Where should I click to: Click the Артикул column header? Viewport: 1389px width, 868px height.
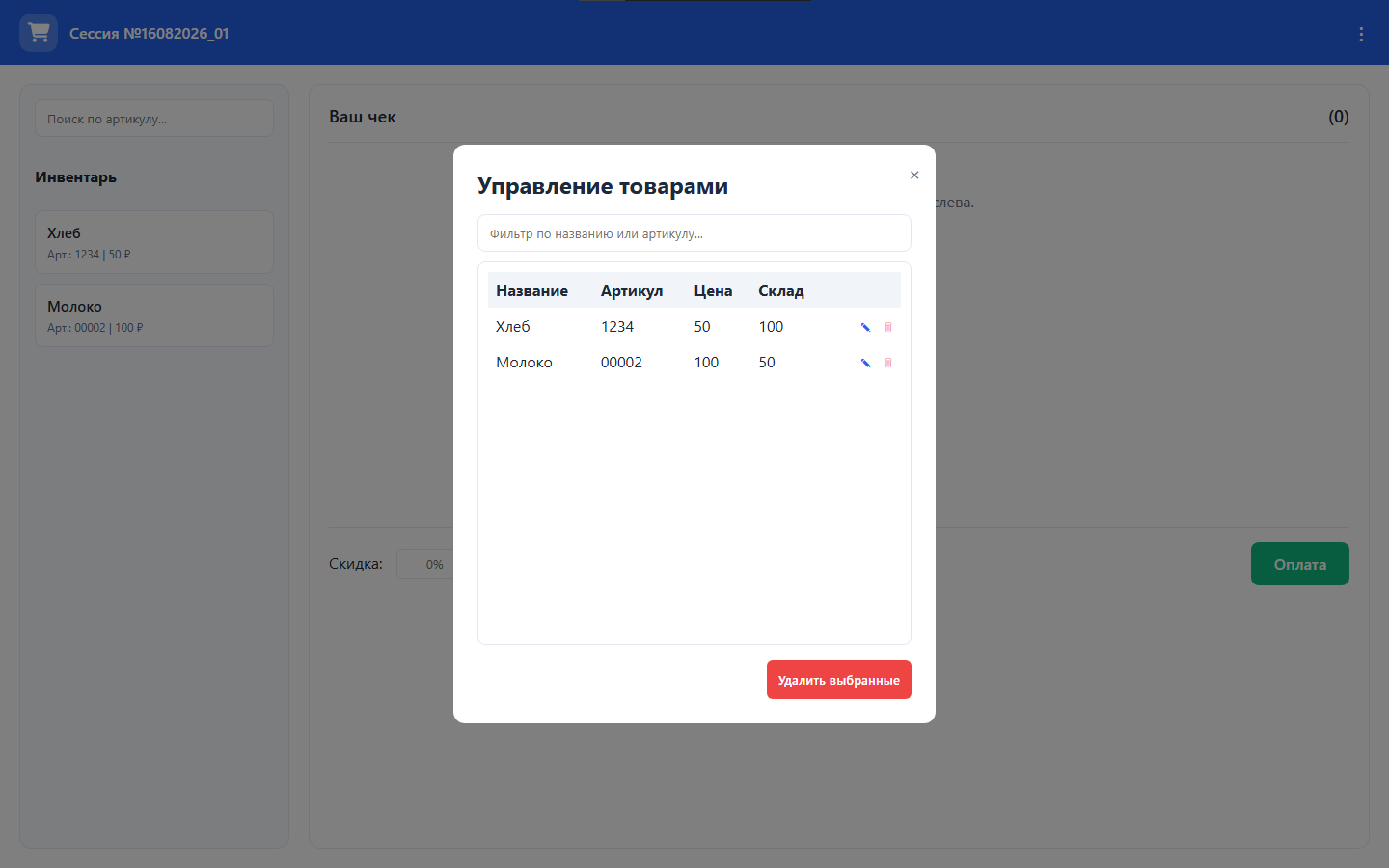point(632,291)
